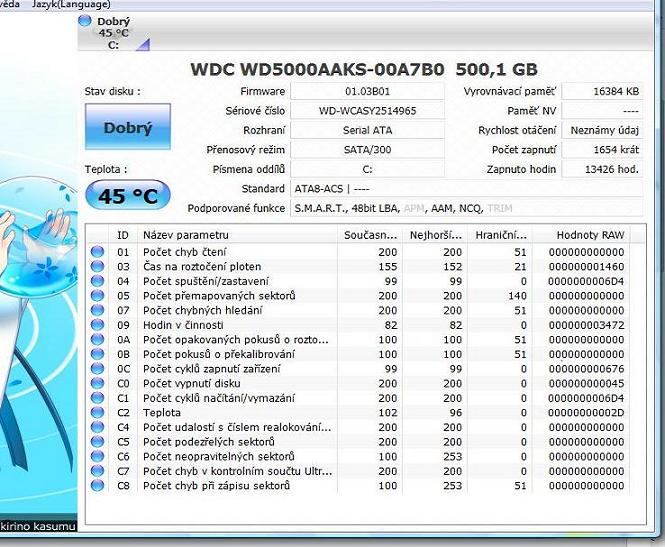Click RAW value 000000001460
Image resolution: width=665 pixels, height=547 pixels.
click(586, 267)
